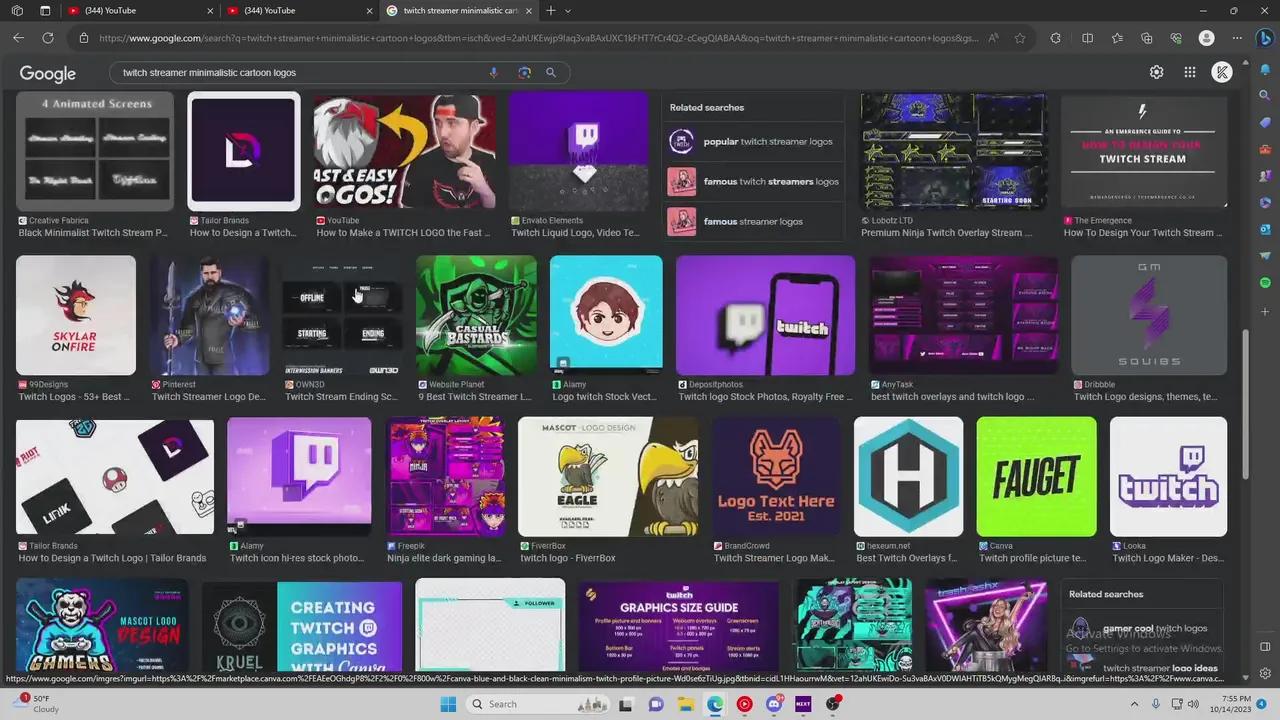
Task: Open the hexagon H logo image
Action: [908, 477]
